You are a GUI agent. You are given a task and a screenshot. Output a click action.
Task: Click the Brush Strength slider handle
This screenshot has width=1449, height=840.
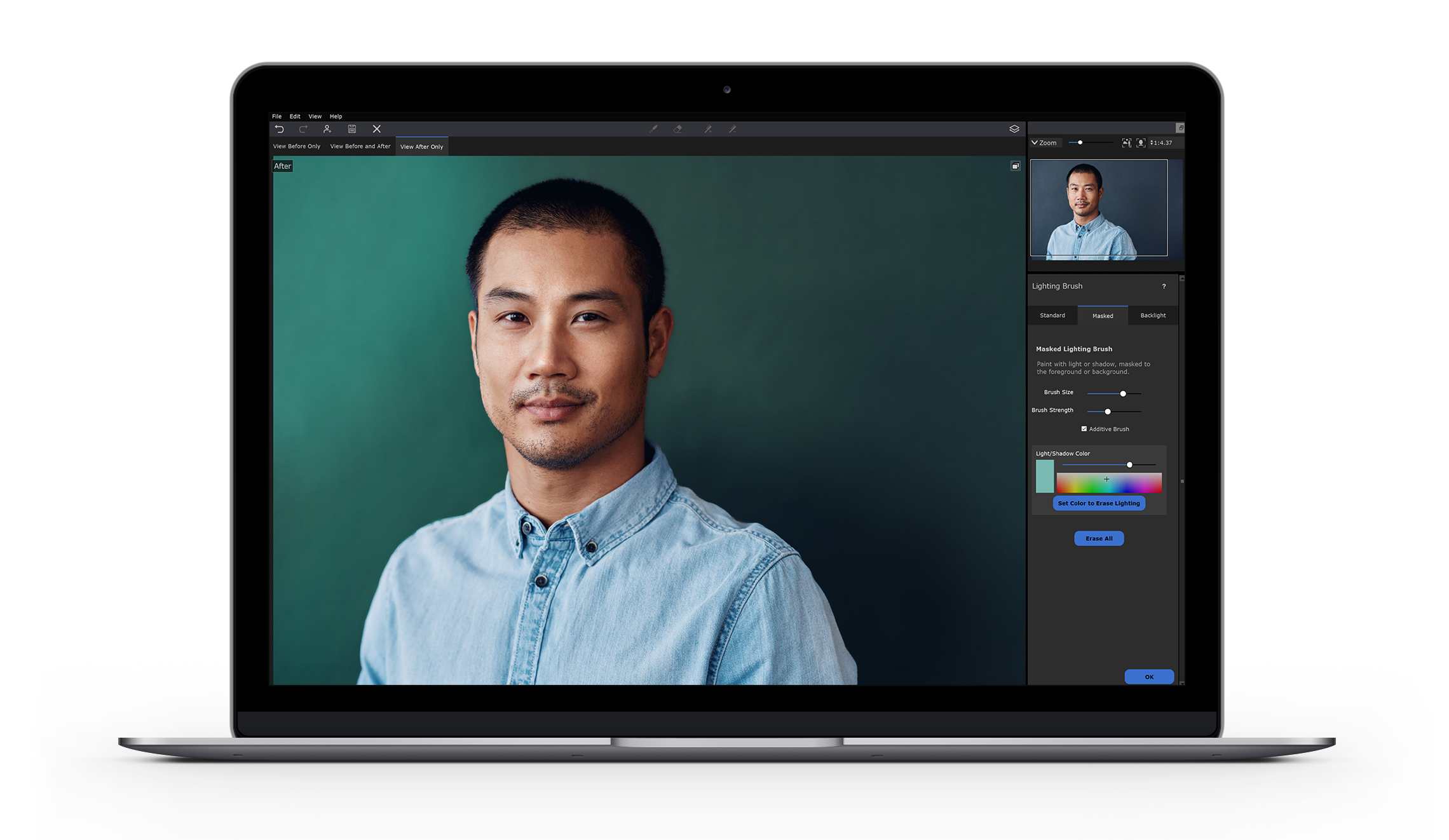tap(1108, 412)
